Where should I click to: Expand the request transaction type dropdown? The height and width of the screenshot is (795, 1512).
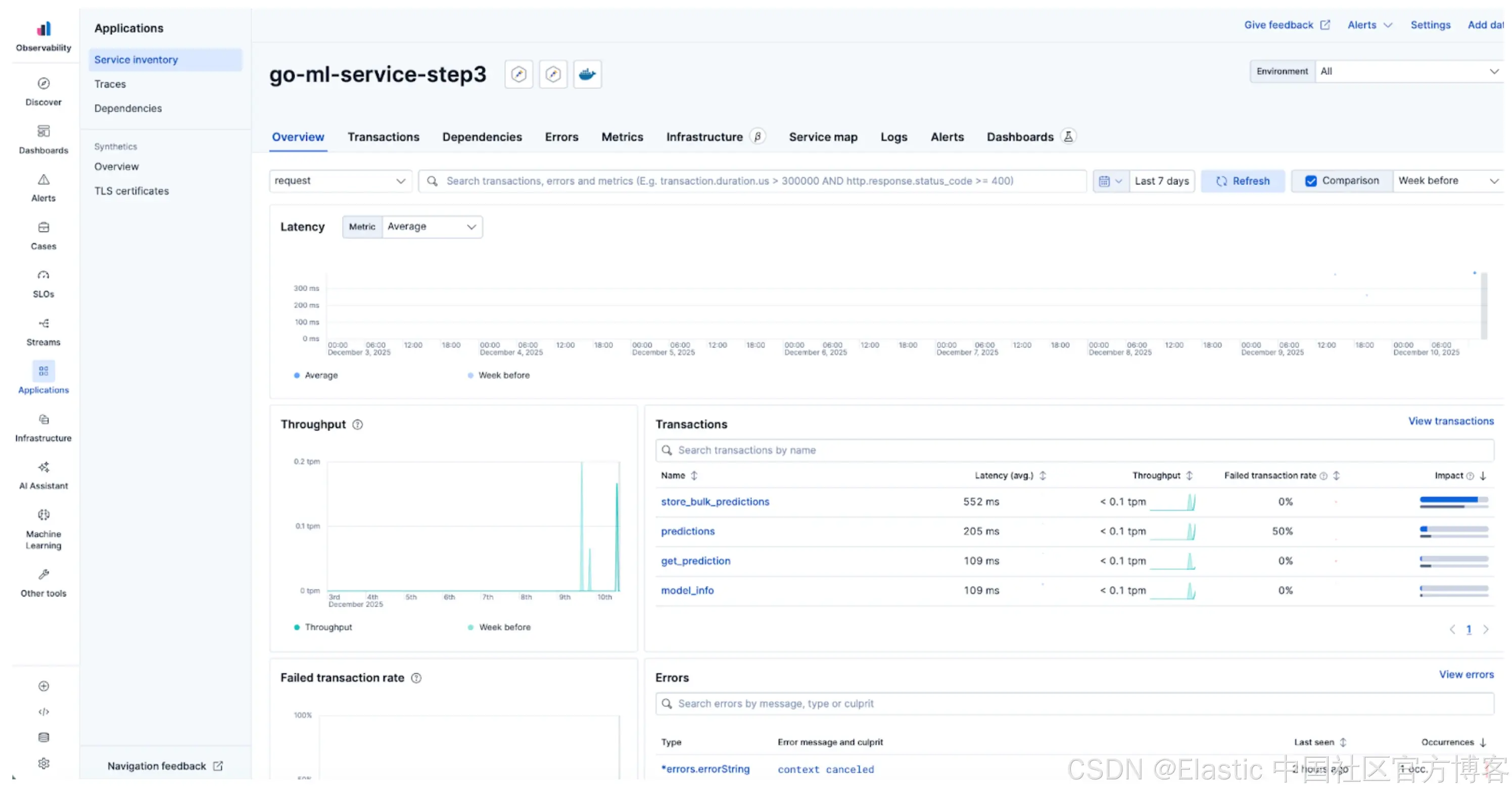[x=341, y=181]
